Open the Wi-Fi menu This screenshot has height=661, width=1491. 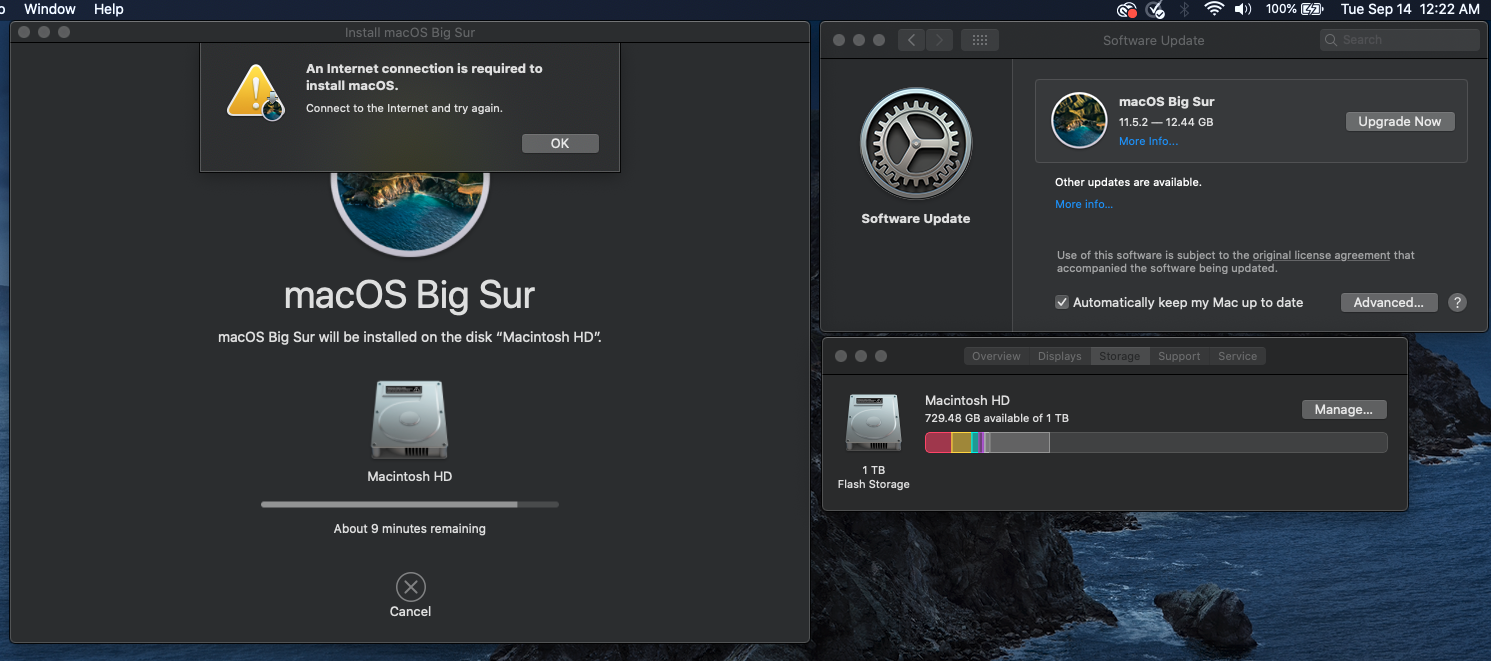click(1214, 9)
